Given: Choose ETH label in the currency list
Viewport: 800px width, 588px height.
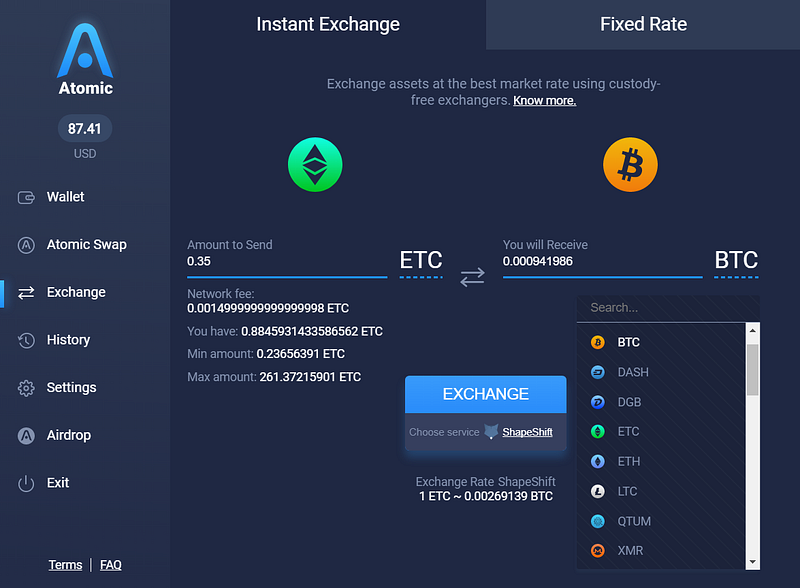Looking at the screenshot, I should pos(629,461).
